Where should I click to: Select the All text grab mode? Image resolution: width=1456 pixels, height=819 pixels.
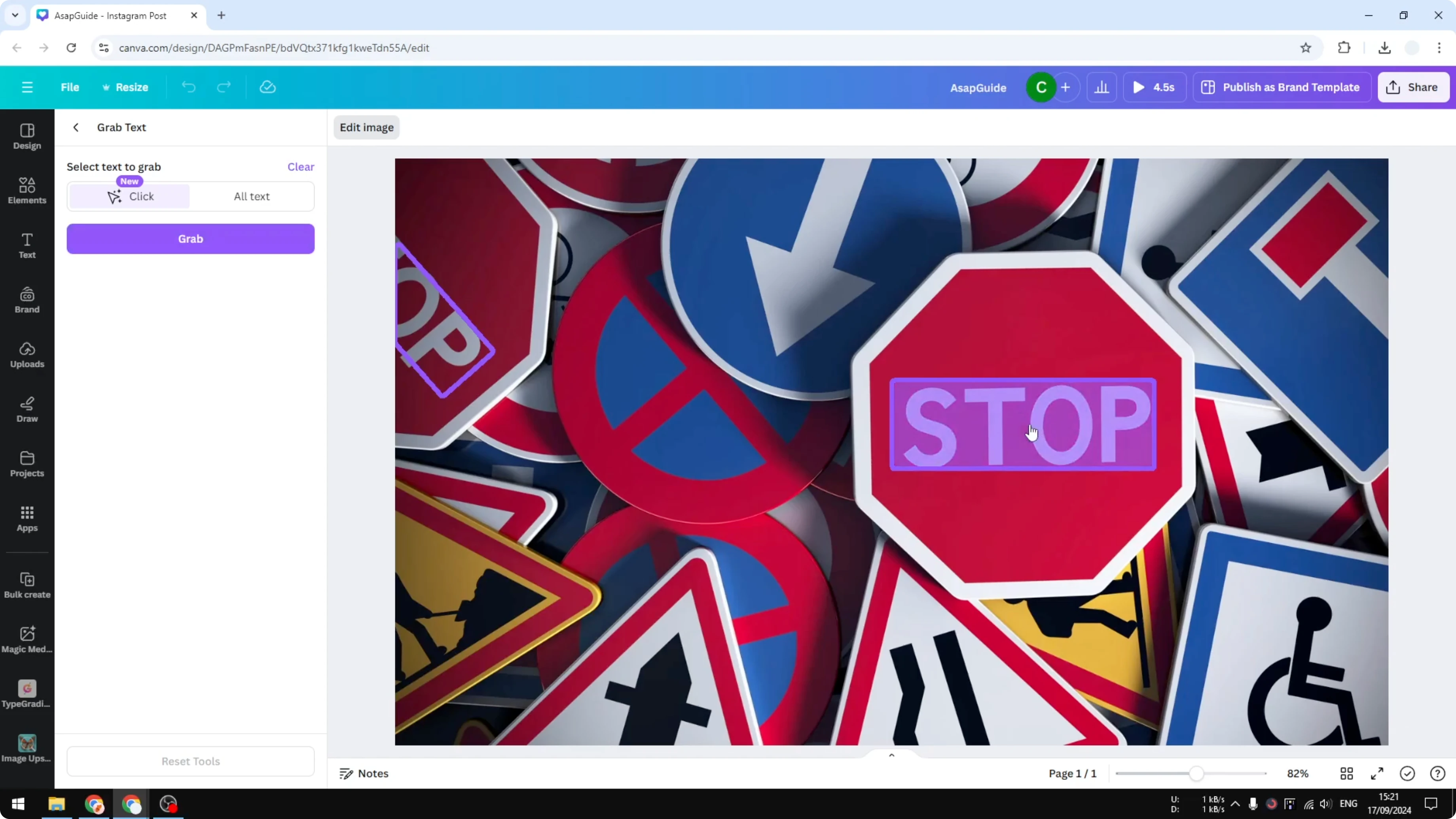click(x=252, y=196)
